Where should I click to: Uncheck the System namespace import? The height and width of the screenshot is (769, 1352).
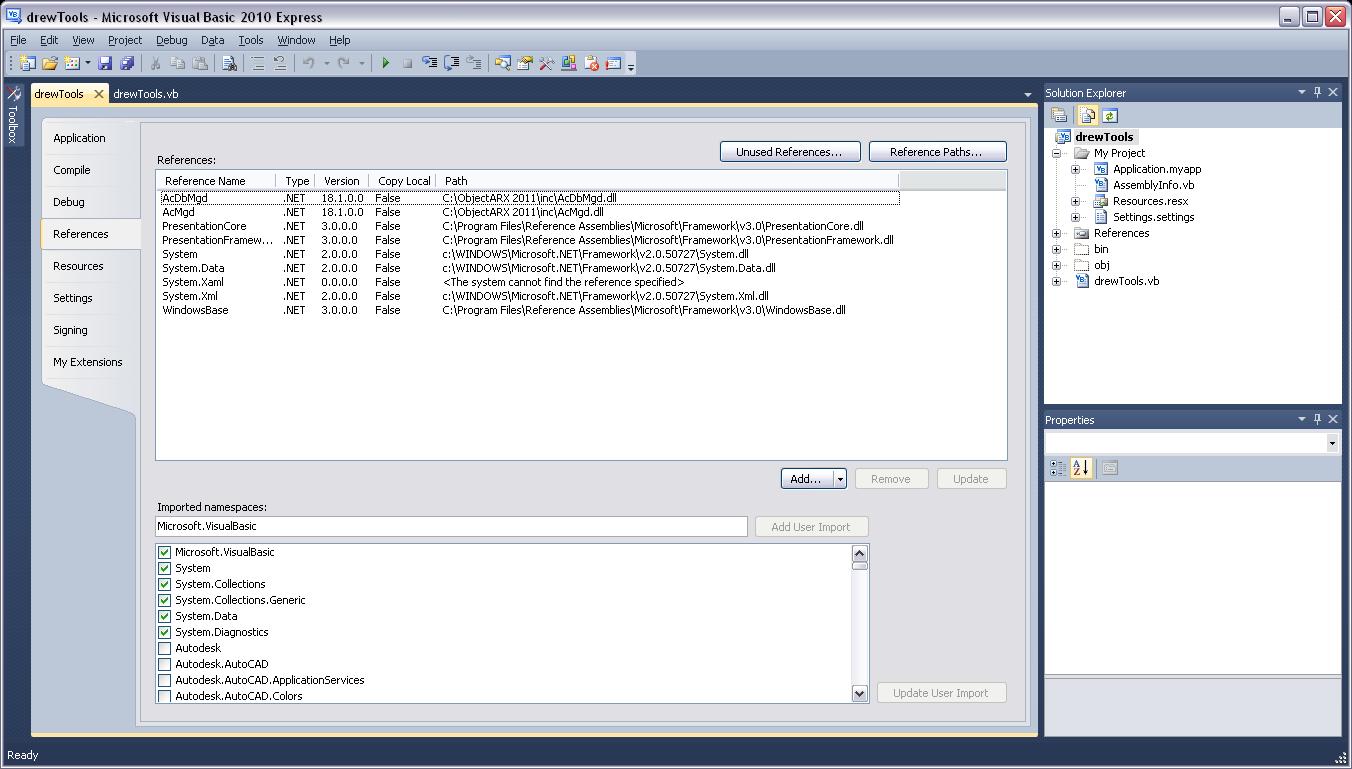click(x=165, y=568)
